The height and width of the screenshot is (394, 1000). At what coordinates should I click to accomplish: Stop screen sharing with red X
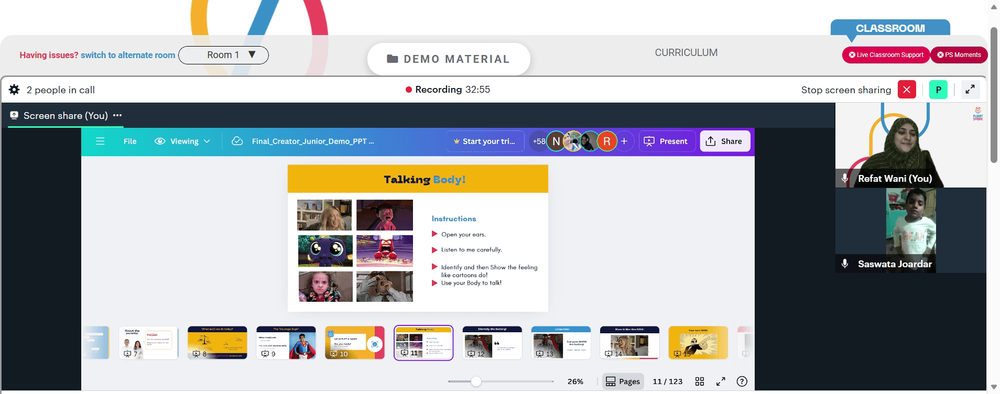click(906, 90)
